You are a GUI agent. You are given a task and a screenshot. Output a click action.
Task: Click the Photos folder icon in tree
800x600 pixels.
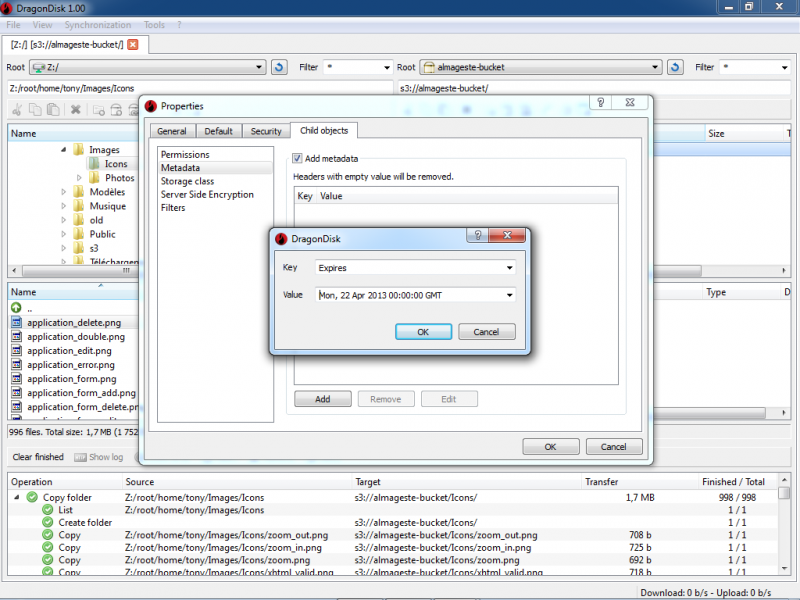(x=94, y=178)
